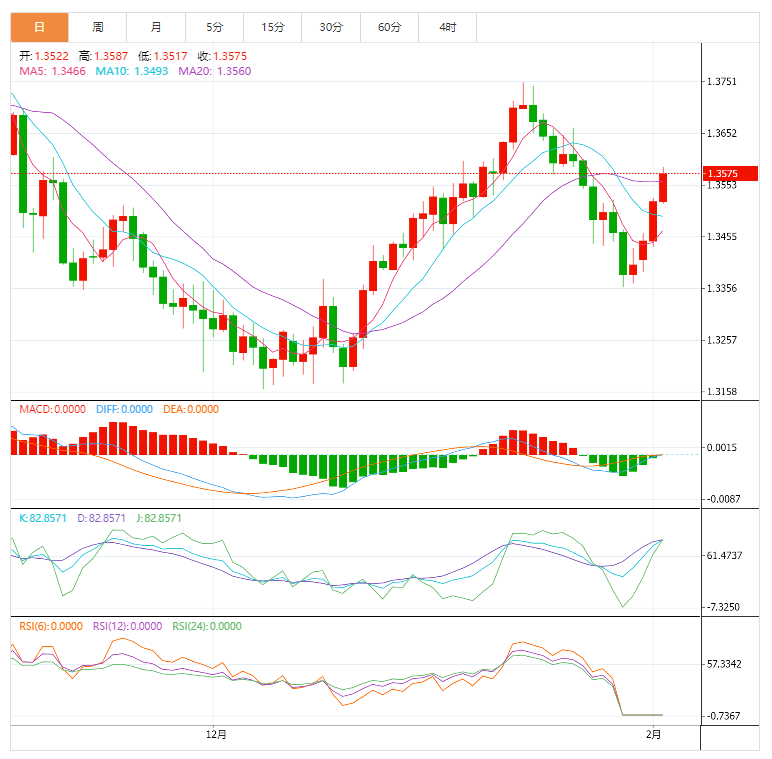
Task: Open the 30分 timeframe tab
Action: point(331,27)
